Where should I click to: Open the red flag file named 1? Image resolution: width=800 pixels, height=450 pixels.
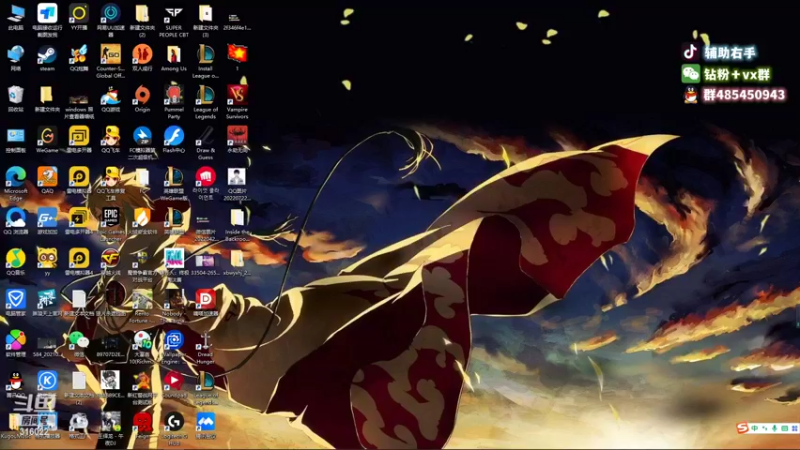coord(237,57)
